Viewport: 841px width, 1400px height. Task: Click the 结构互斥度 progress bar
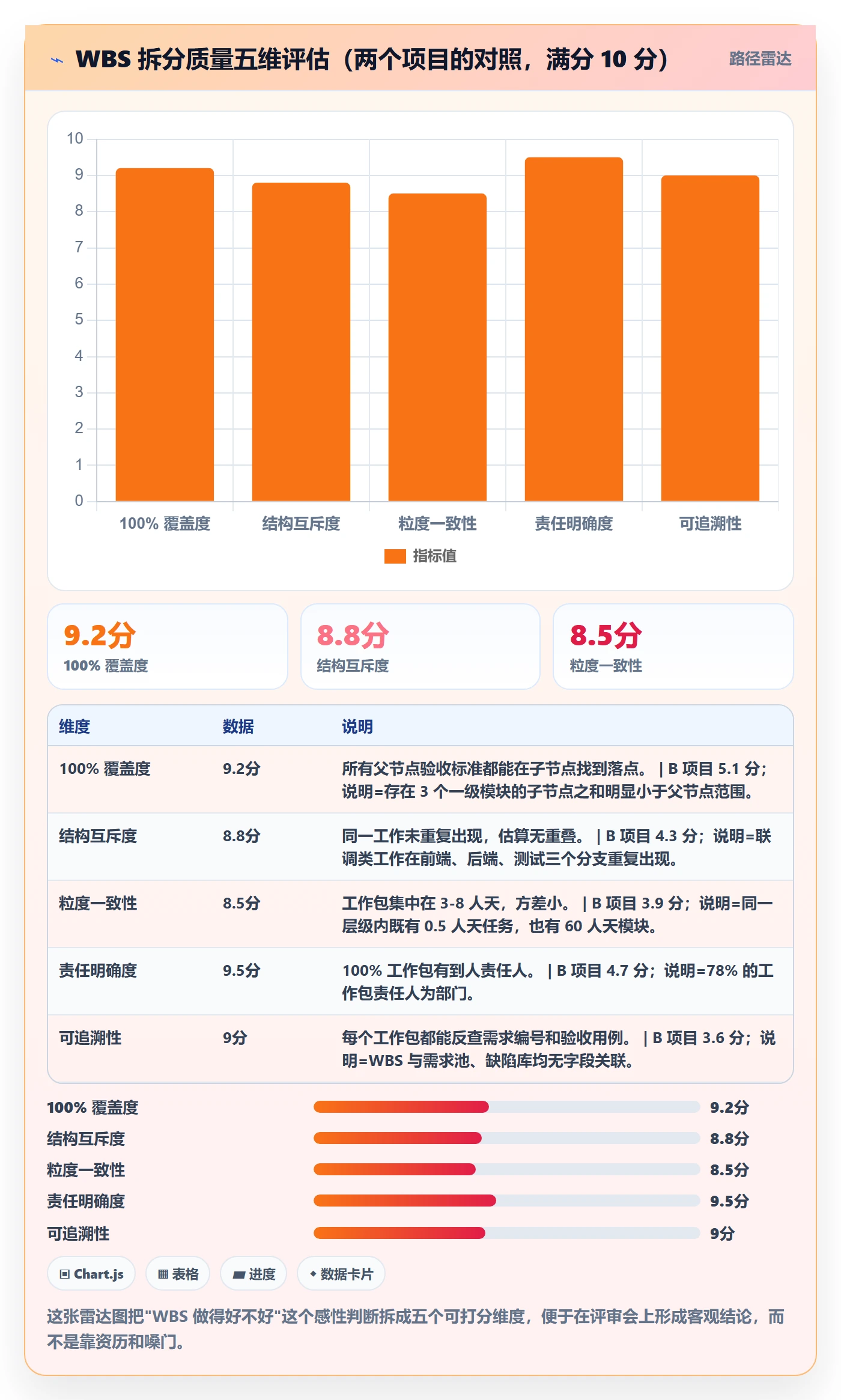pyautogui.click(x=506, y=1138)
